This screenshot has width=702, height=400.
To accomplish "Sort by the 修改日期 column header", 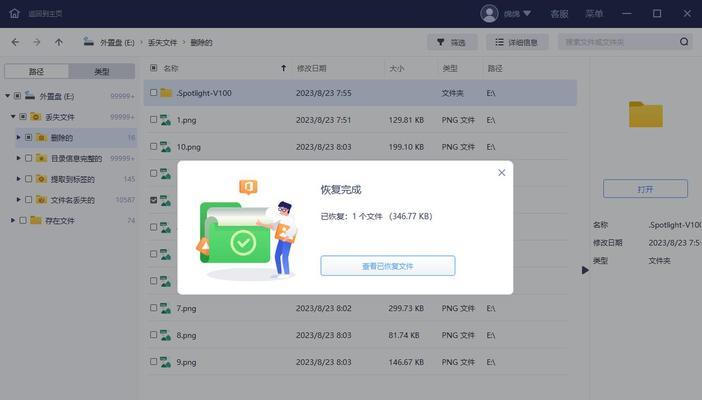I will pos(312,68).
